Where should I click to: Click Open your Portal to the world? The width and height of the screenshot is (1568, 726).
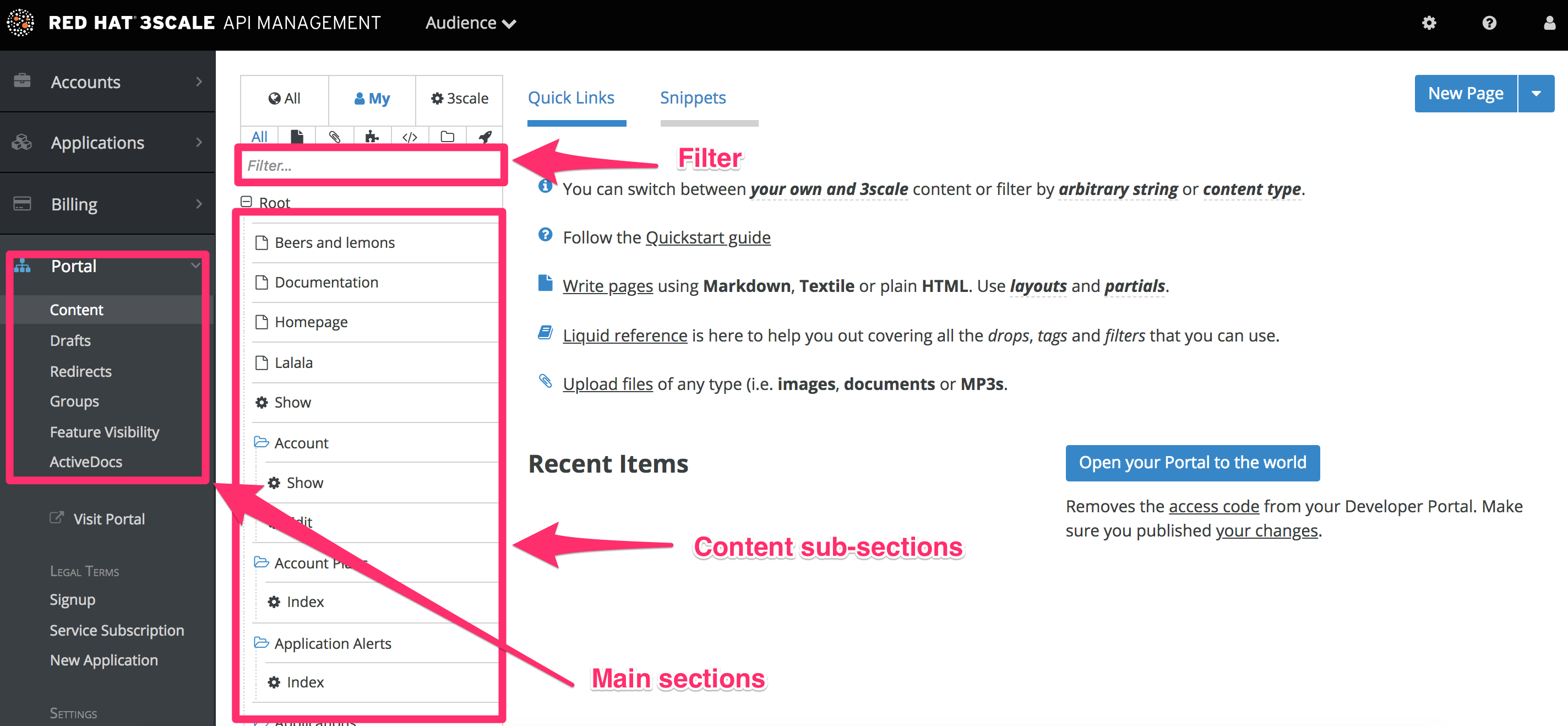click(1193, 462)
